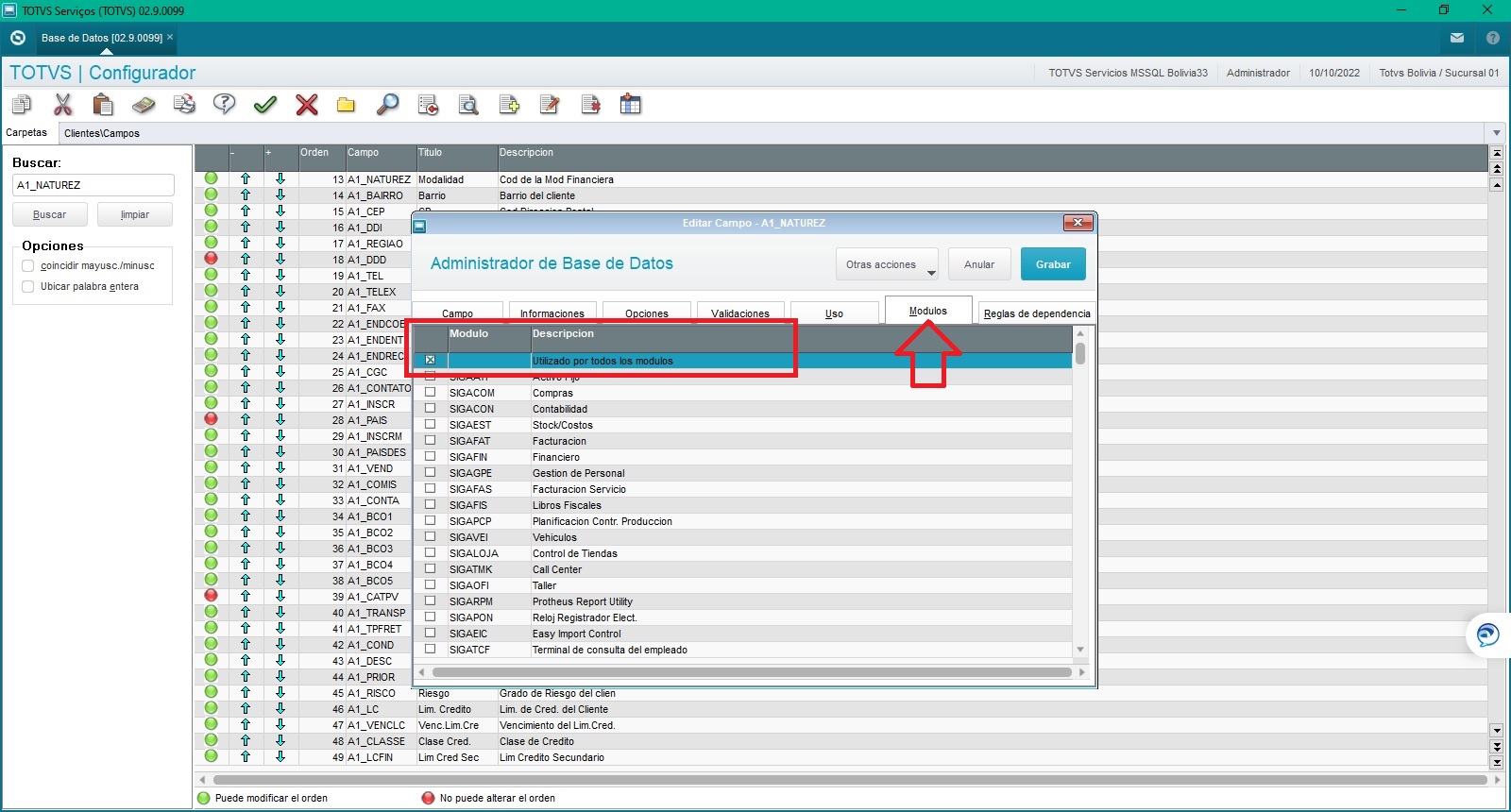Open the calculator toolbar icon
This screenshot has height=812, width=1511.
144,104
